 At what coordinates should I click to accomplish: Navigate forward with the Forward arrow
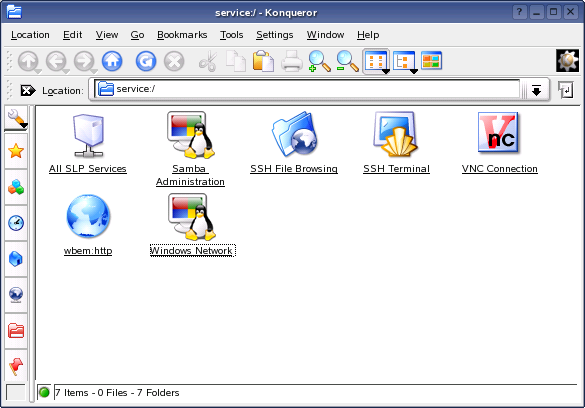(84, 61)
